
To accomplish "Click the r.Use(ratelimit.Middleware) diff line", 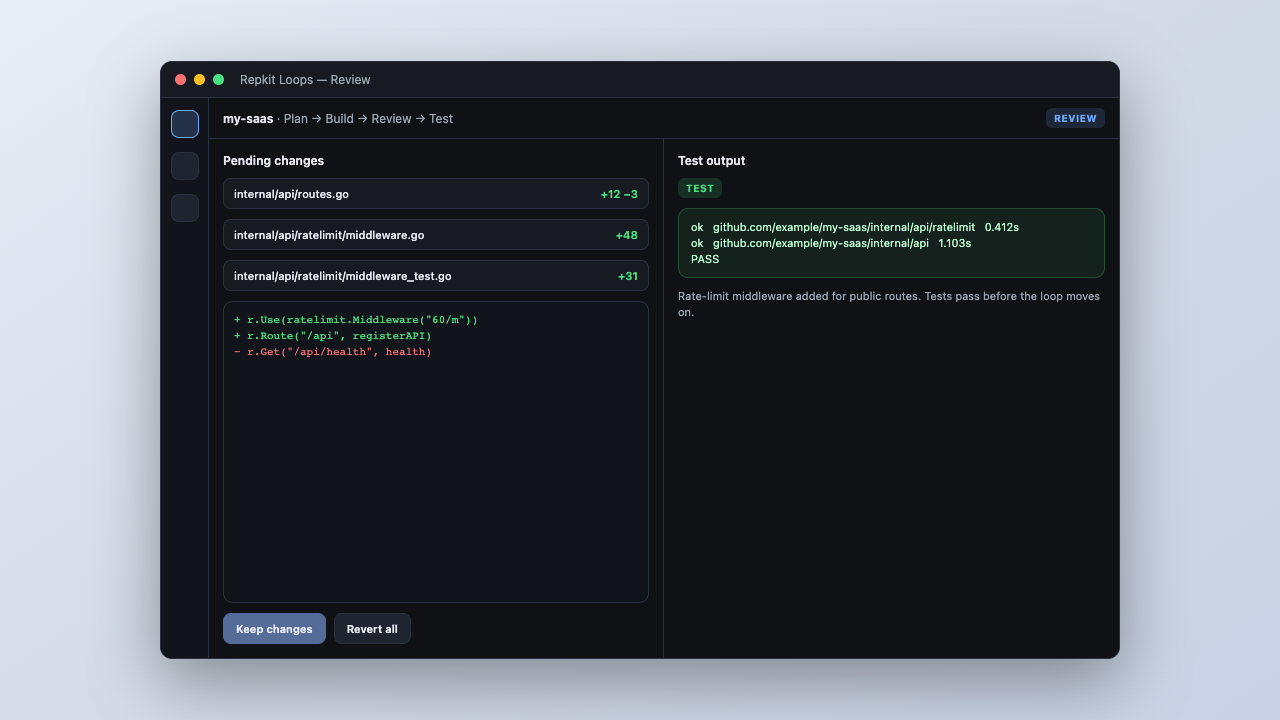I will (x=356, y=320).
